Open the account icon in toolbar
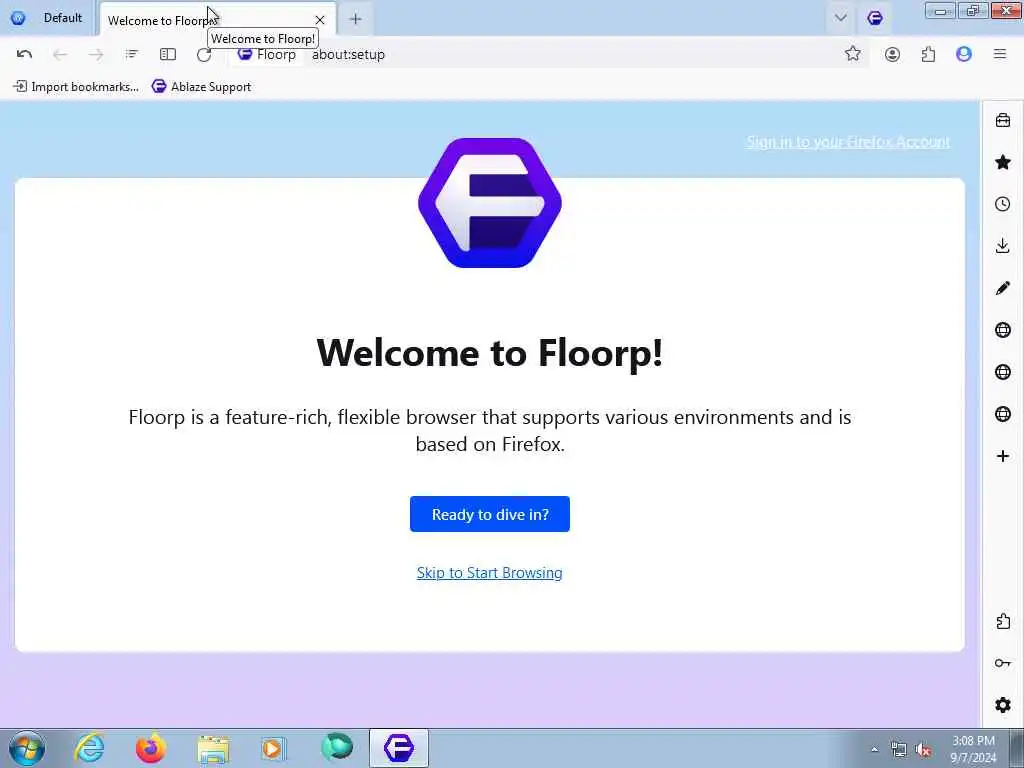1024x768 pixels. pyautogui.click(x=892, y=54)
